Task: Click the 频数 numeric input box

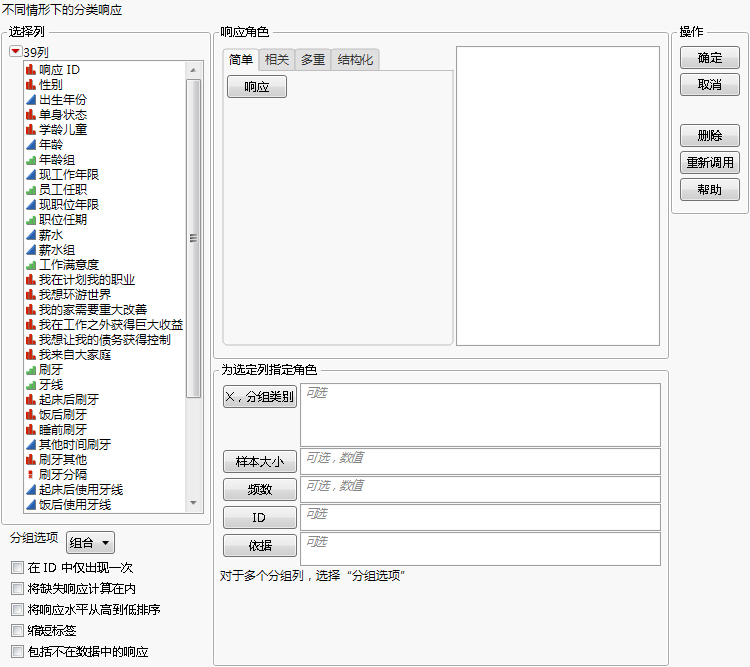Action: [x=480, y=489]
